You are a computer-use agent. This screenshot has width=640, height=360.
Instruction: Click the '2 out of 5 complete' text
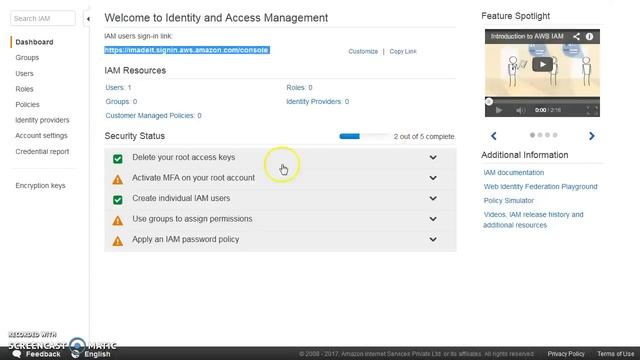424,136
